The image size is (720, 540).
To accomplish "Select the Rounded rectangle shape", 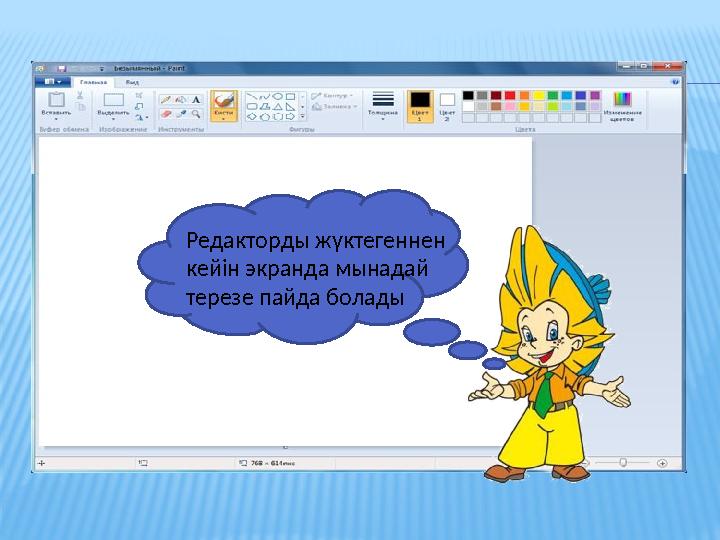I will pyautogui.click(x=252, y=107).
